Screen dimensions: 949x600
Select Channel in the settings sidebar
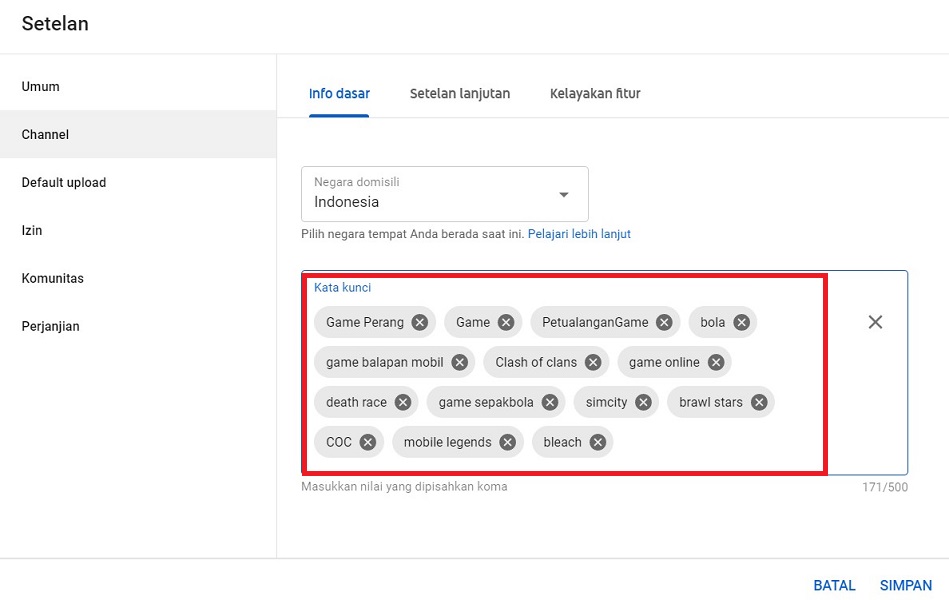(x=138, y=134)
